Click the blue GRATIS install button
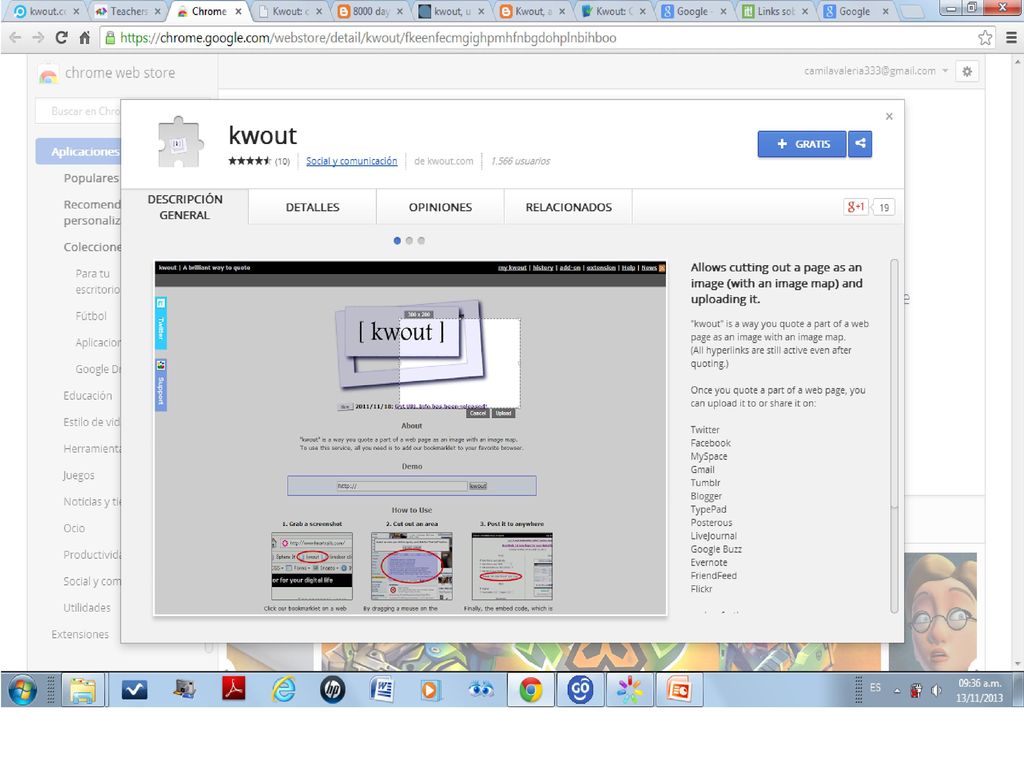Image resolution: width=1024 pixels, height=768 pixels. (x=802, y=144)
